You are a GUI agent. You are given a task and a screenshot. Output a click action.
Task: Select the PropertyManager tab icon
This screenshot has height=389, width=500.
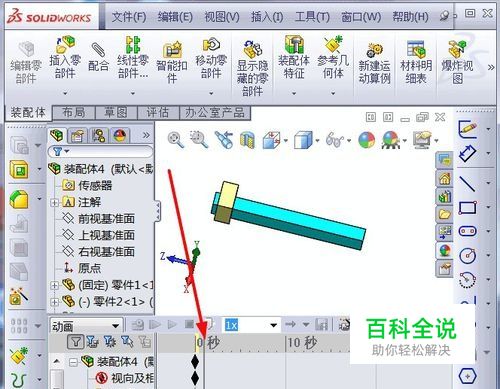coord(77,136)
